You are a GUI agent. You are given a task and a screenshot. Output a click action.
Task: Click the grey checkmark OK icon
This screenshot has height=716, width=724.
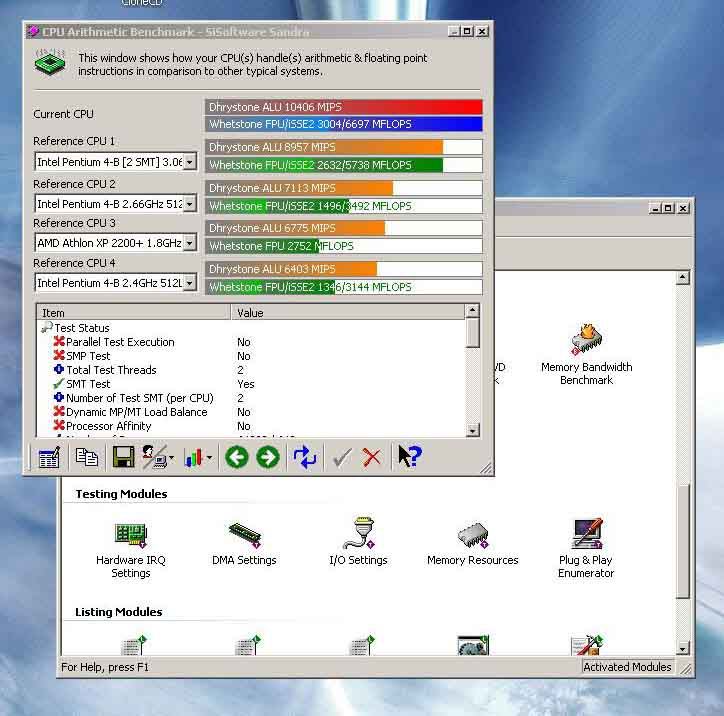[x=342, y=457]
